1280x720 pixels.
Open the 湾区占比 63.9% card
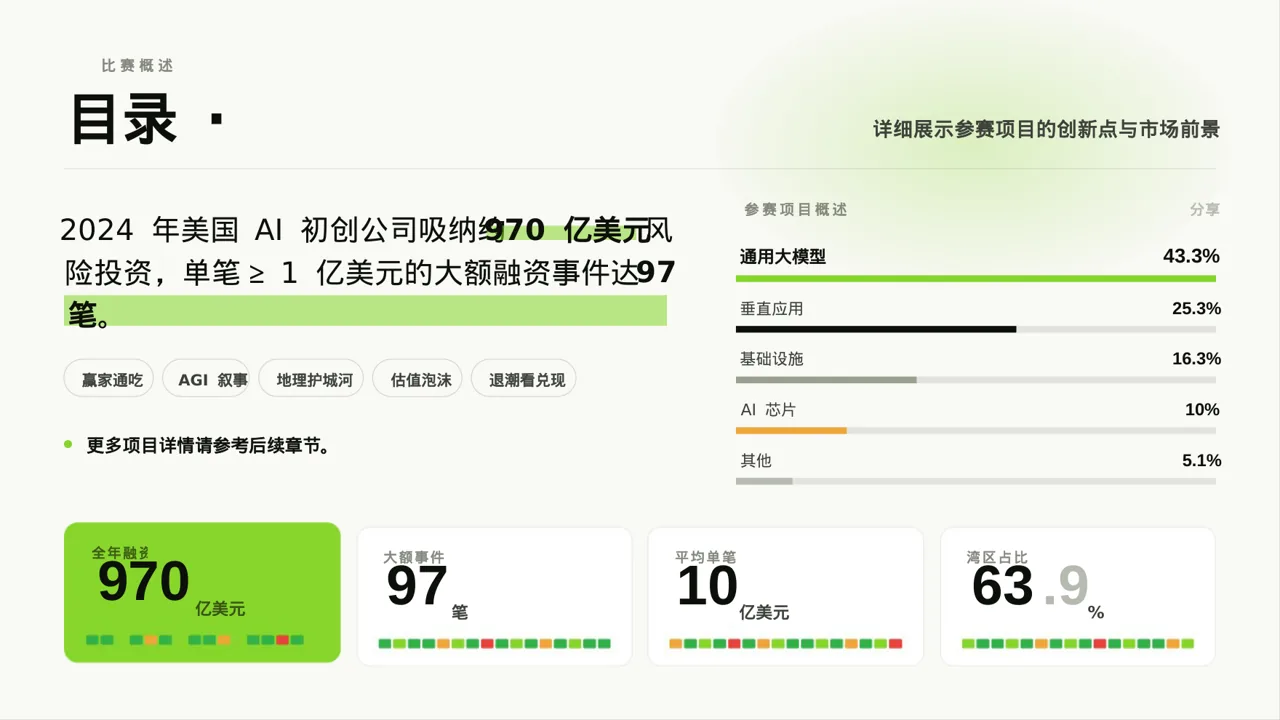[1078, 596]
